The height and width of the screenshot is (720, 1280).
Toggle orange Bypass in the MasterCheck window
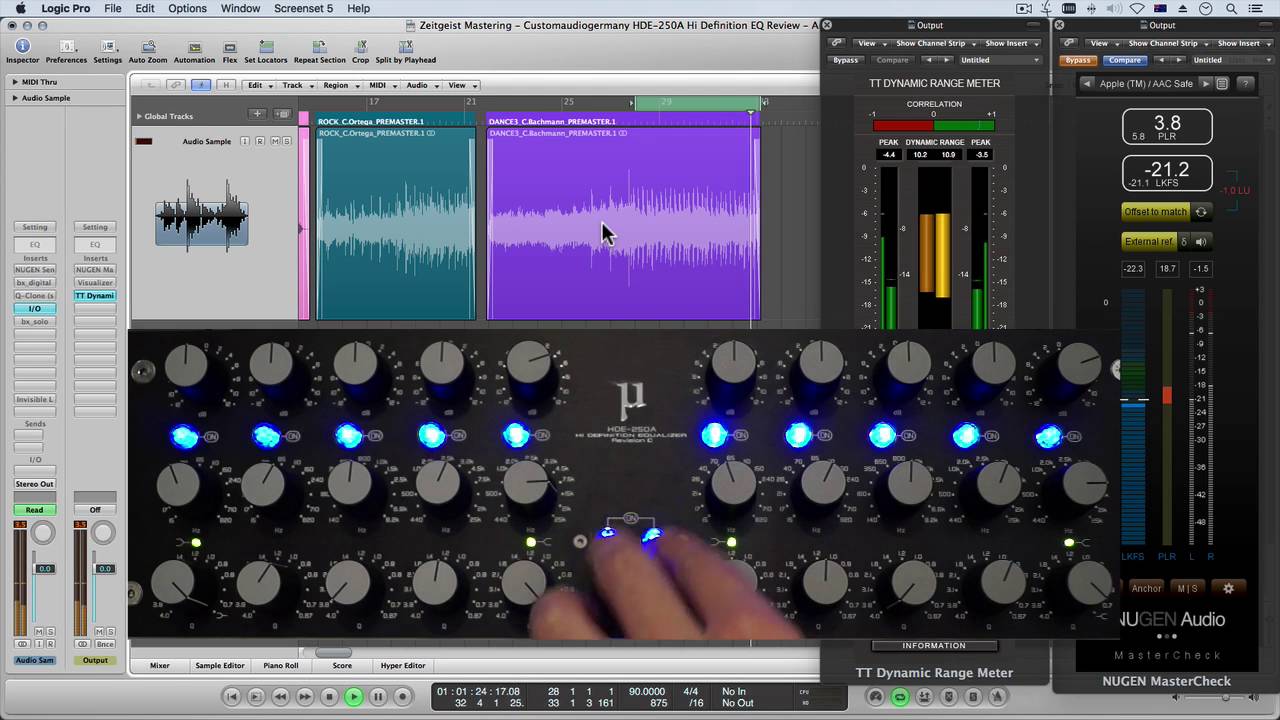(x=1078, y=60)
